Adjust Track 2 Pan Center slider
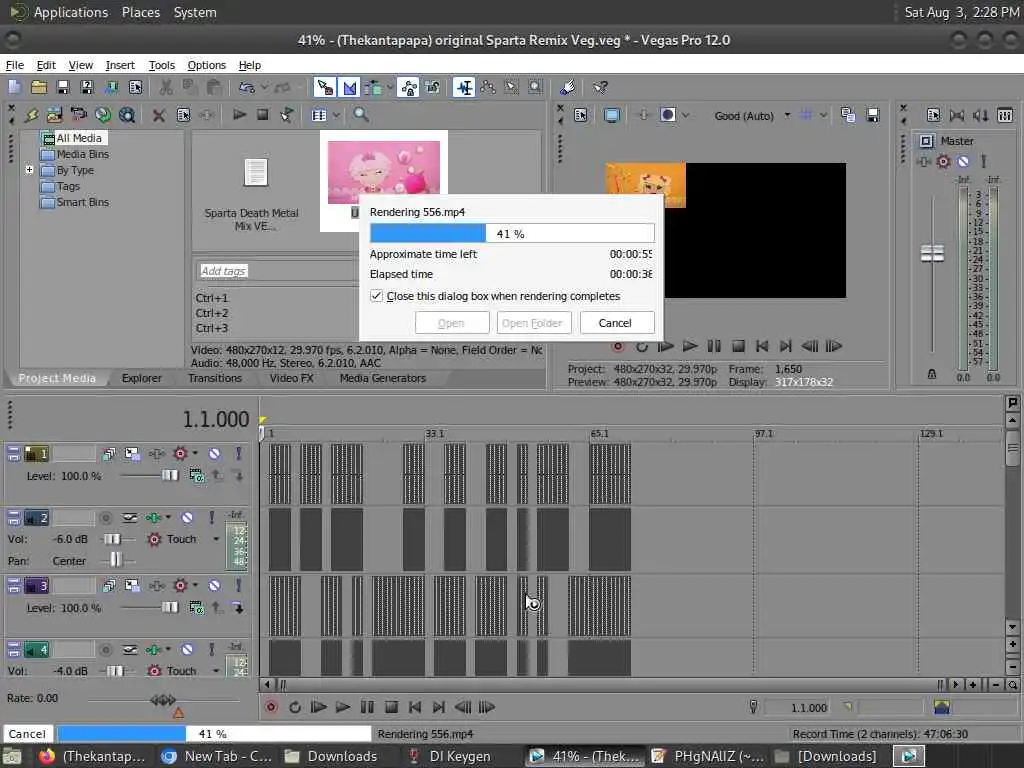 coord(115,560)
